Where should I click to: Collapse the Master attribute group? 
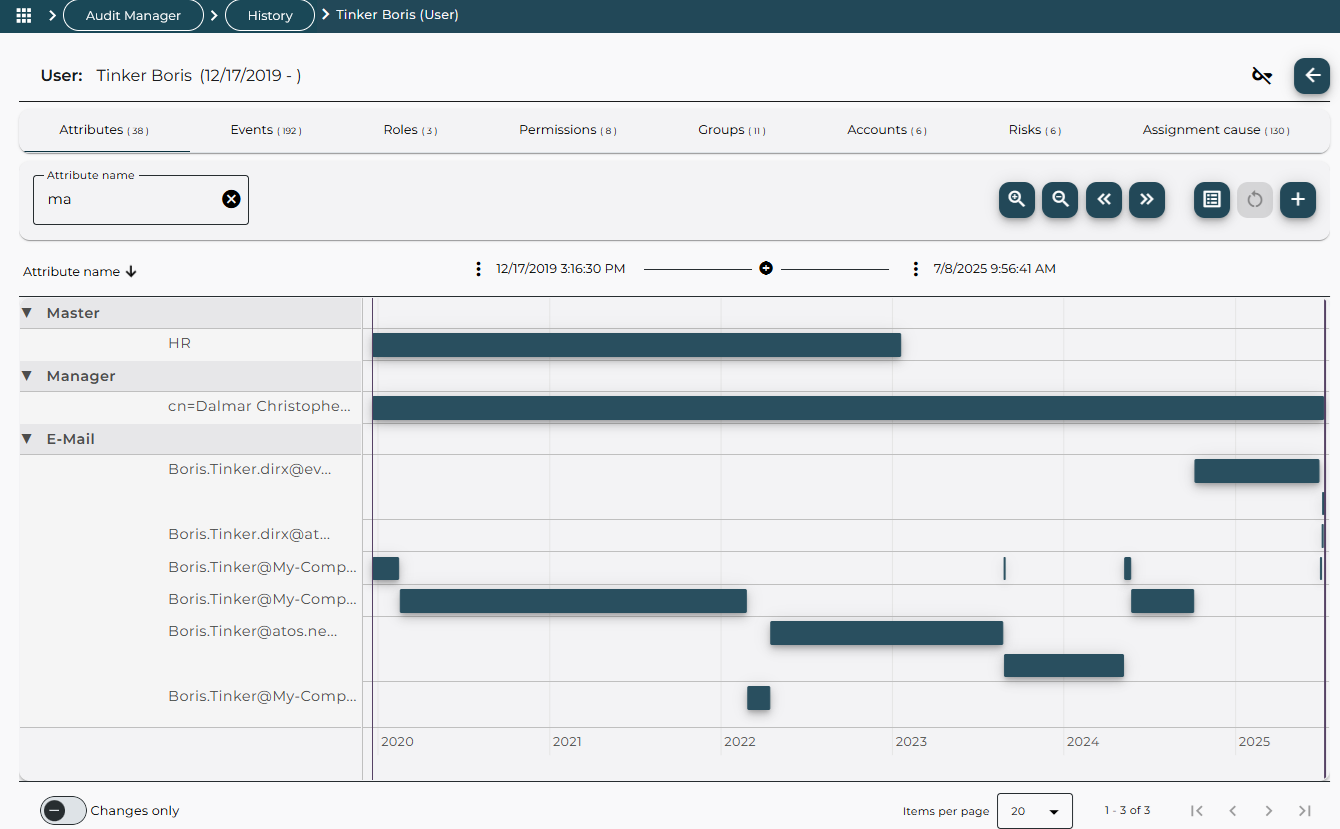tap(25, 312)
